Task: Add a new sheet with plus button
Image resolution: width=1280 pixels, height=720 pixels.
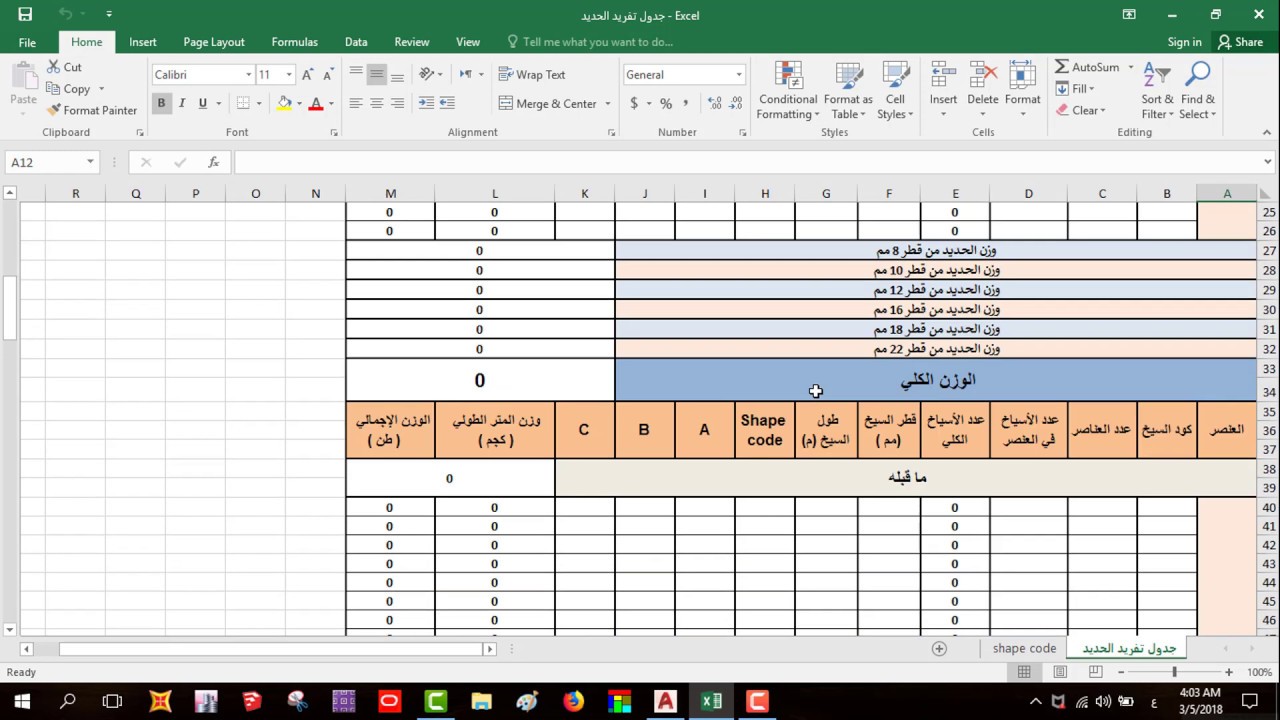Action: coord(939,648)
